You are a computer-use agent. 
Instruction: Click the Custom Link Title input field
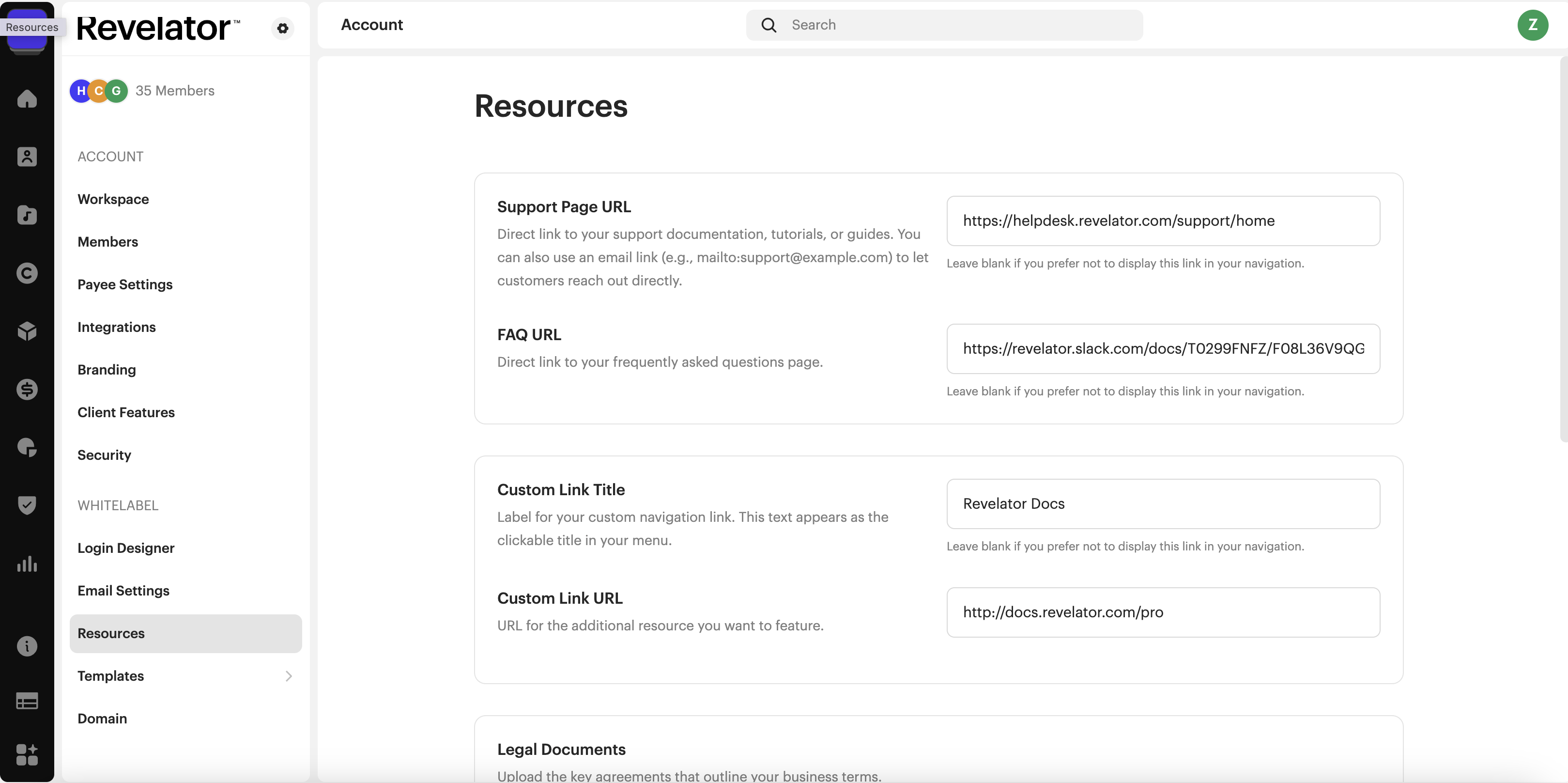click(1163, 504)
